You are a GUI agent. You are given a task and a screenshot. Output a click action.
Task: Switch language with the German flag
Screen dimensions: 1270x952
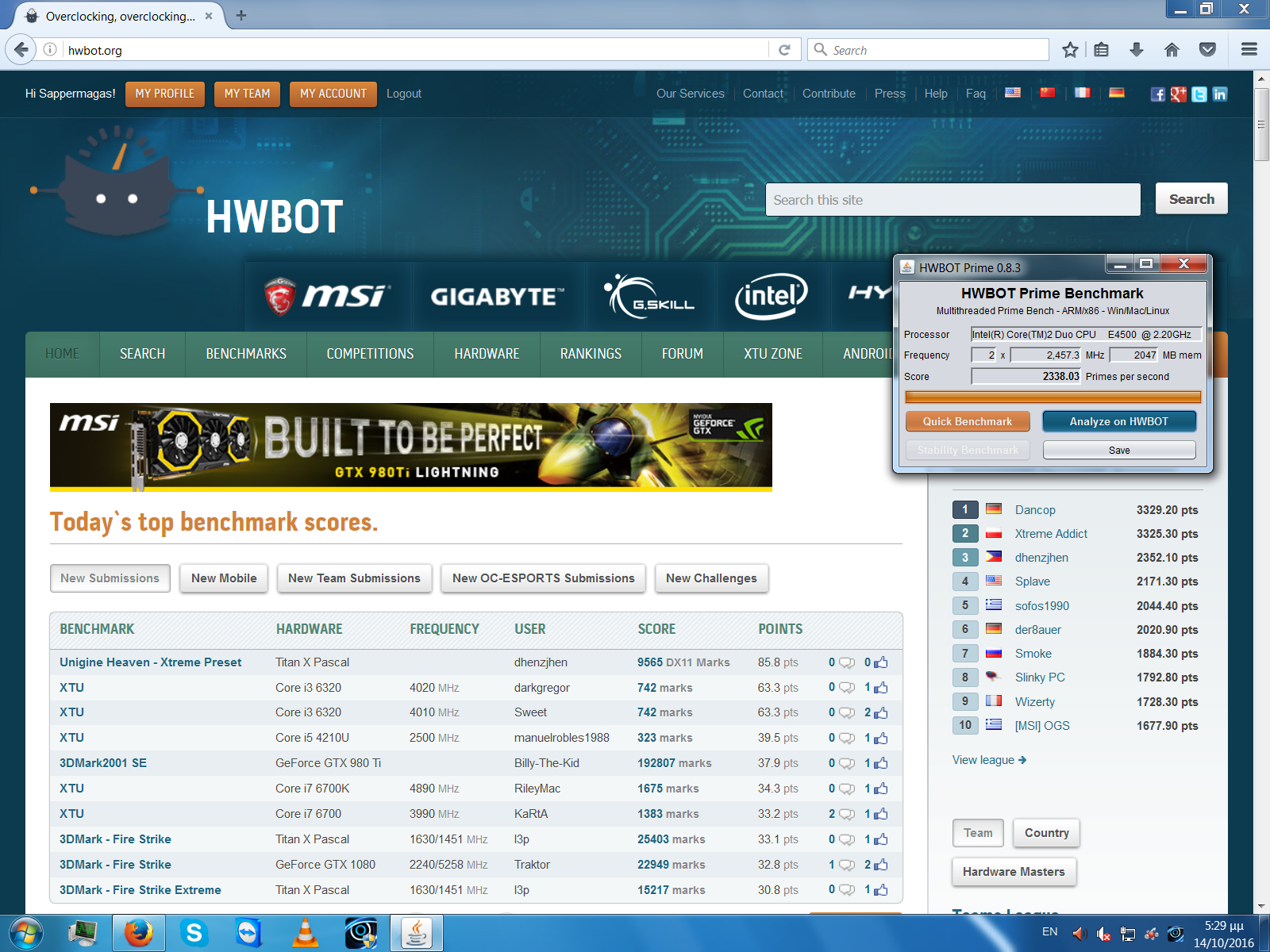click(x=1117, y=93)
